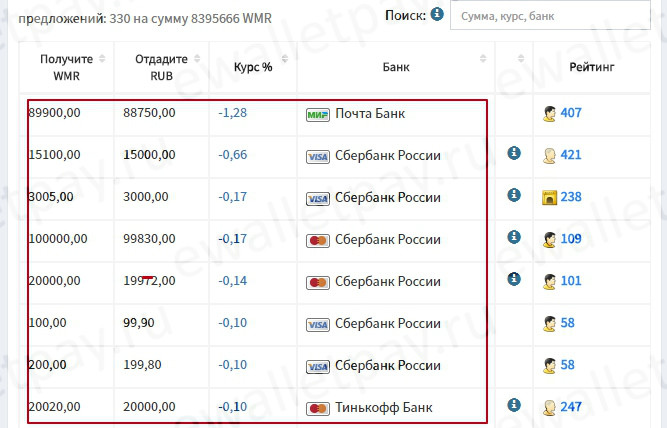Screen dimensions: 667x428
Task: Click VISA icon in the 200,00 row
Action: [x=318, y=367]
